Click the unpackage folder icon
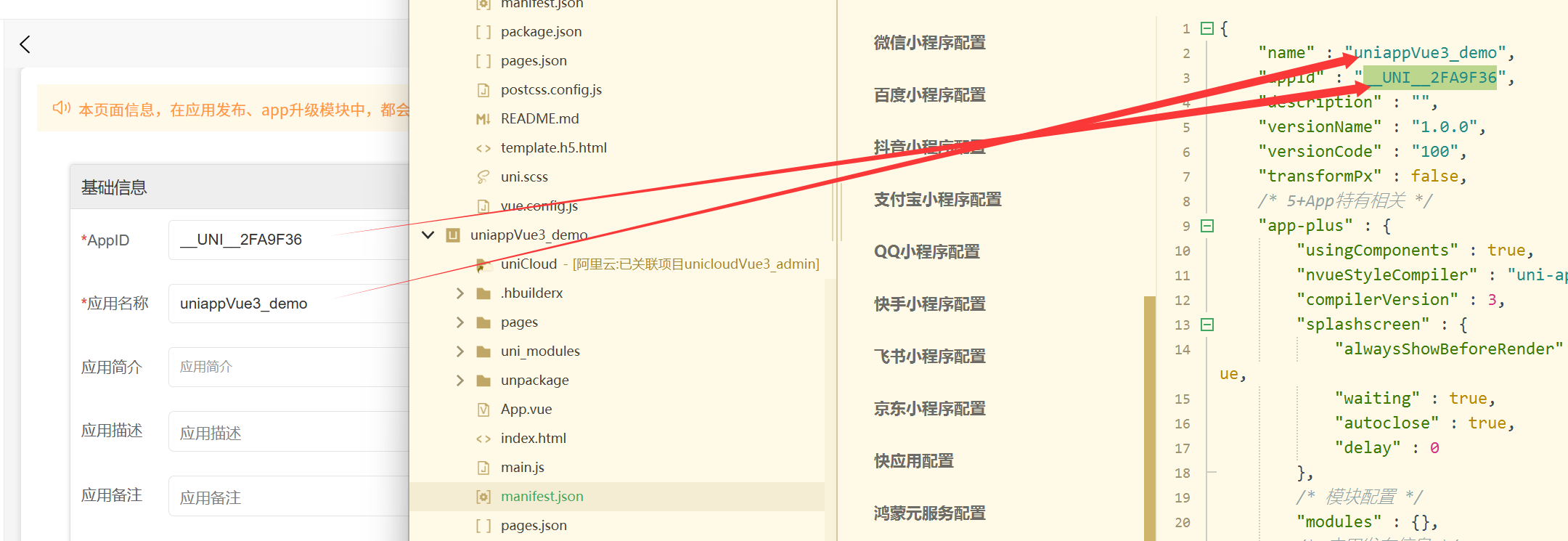The width and height of the screenshot is (1568, 541). 483,381
